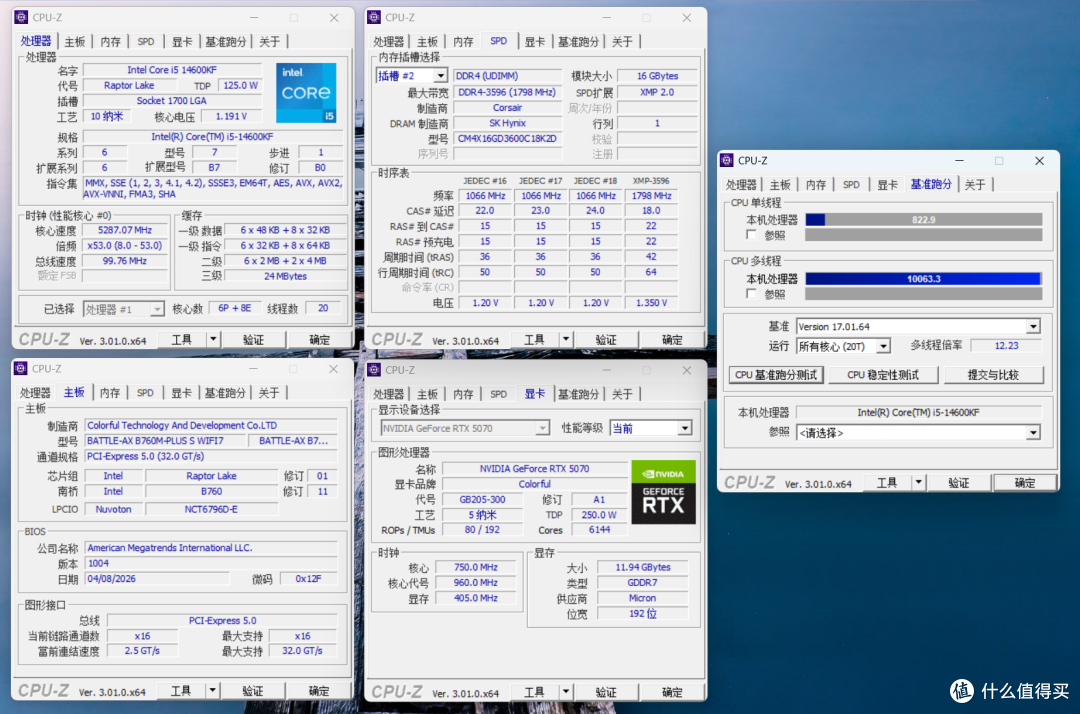Open 性能等级 当前 dropdown
Viewport: 1080px width, 714px height.
tap(685, 428)
